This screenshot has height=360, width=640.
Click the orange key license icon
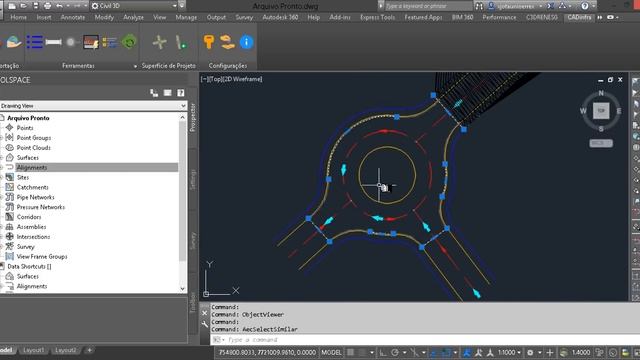pos(209,42)
